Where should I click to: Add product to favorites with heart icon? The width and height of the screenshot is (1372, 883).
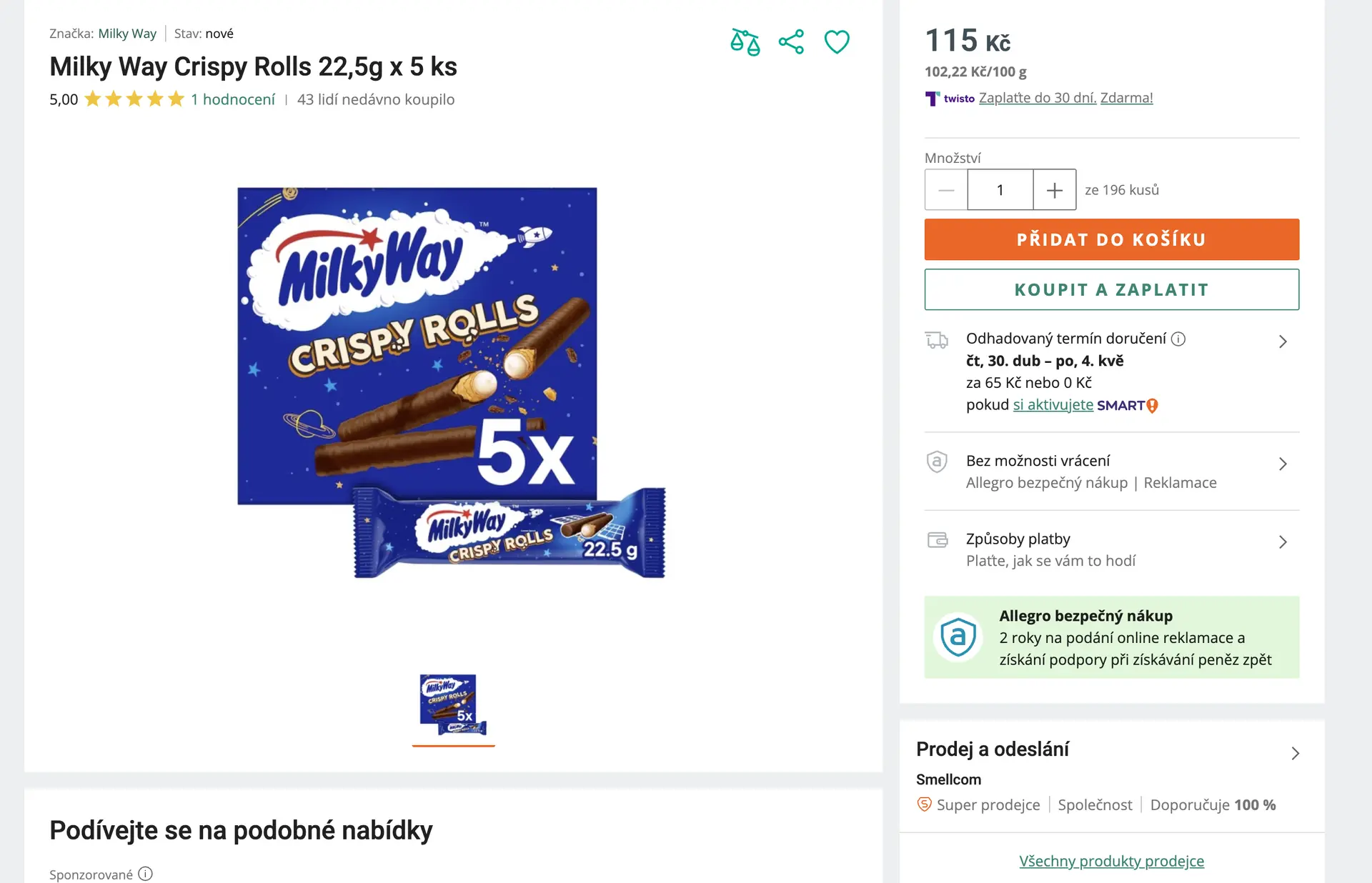pos(837,42)
